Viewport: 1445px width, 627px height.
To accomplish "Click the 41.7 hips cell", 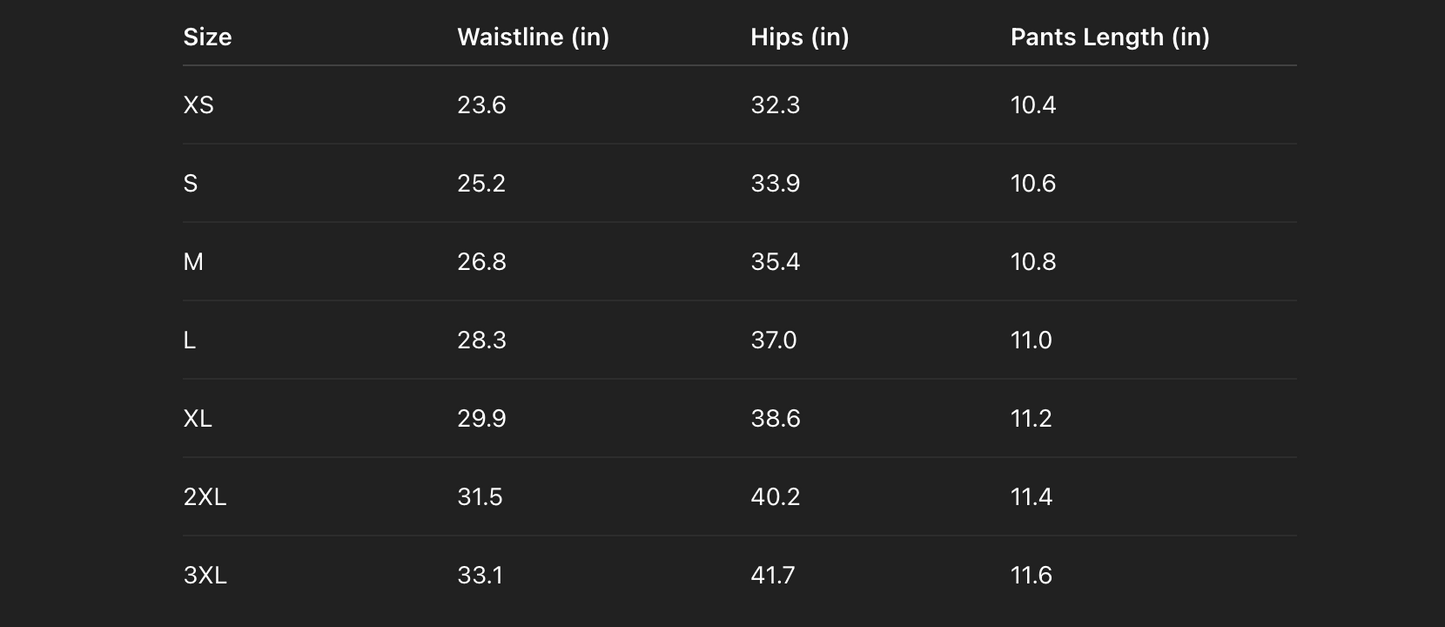I will point(772,575).
